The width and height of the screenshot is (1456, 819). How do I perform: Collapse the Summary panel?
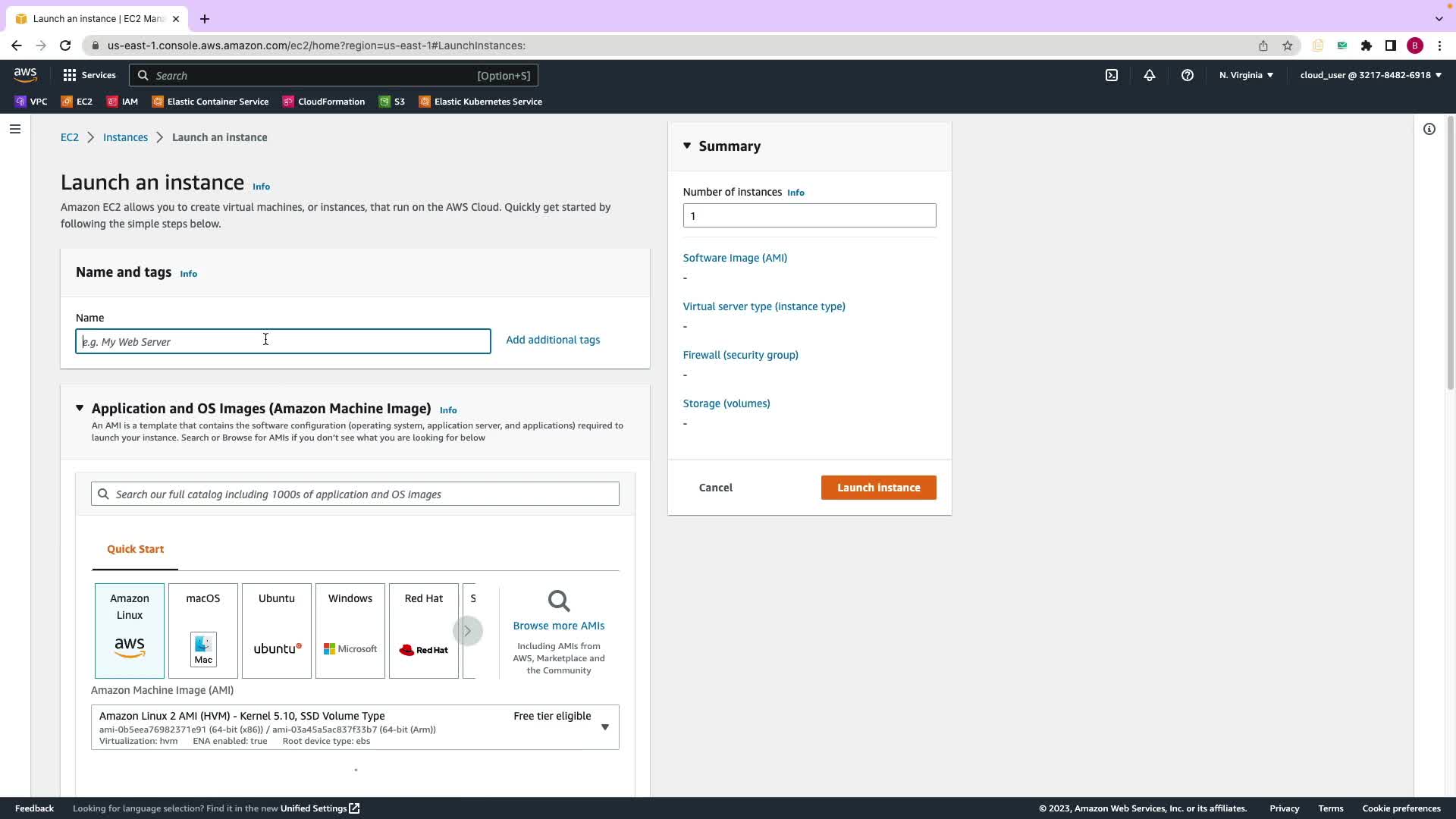(687, 146)
